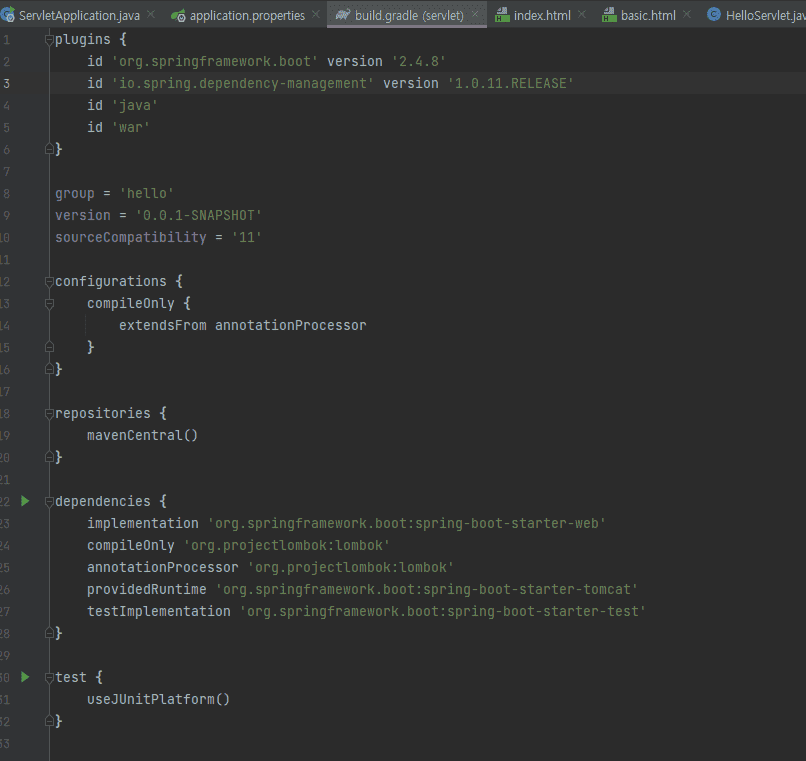Close the build.gradle (servlet) tab
This screenshot has height=761, width=806.
(475, 14)
